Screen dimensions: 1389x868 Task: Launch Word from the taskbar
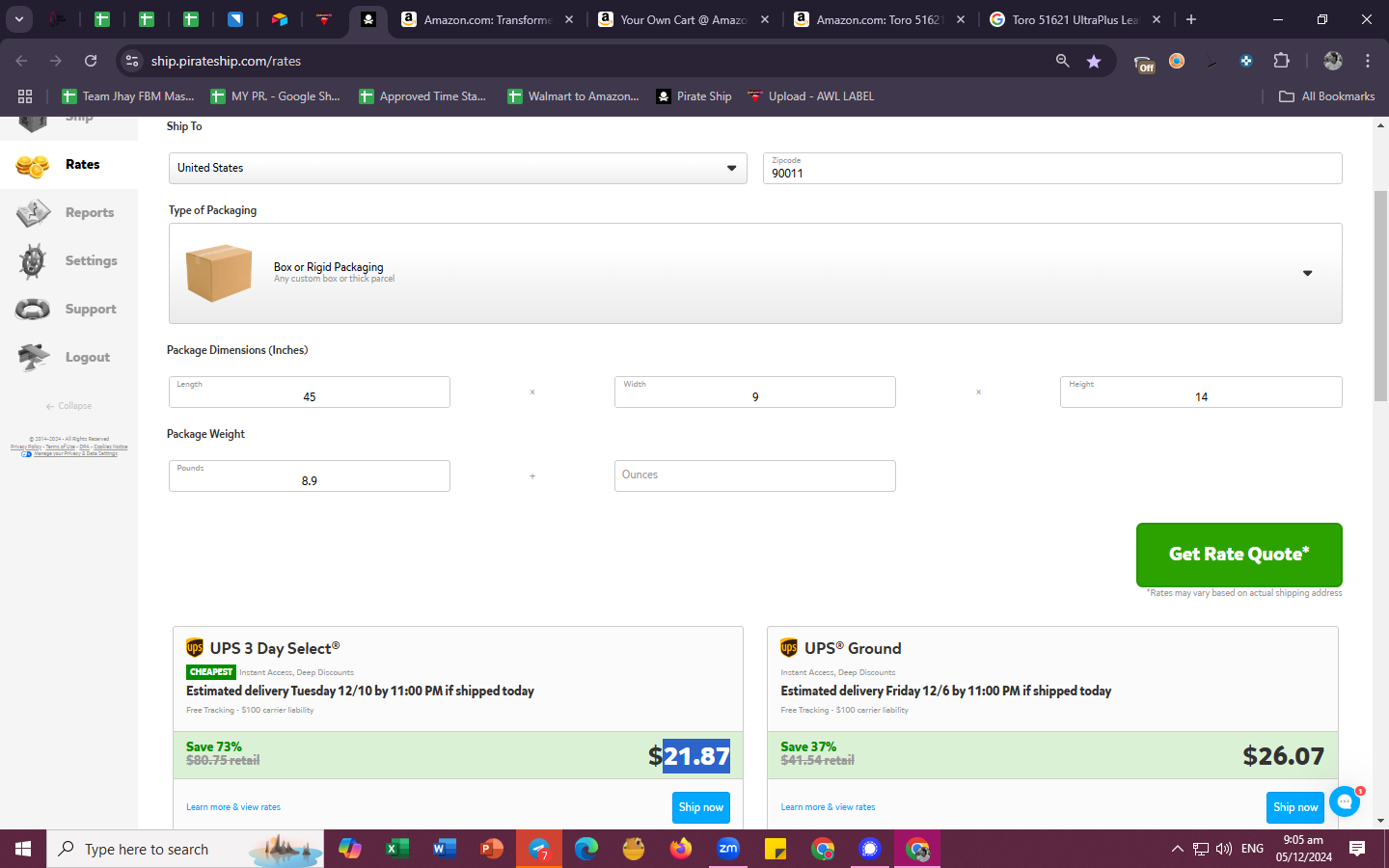(444, 849)
